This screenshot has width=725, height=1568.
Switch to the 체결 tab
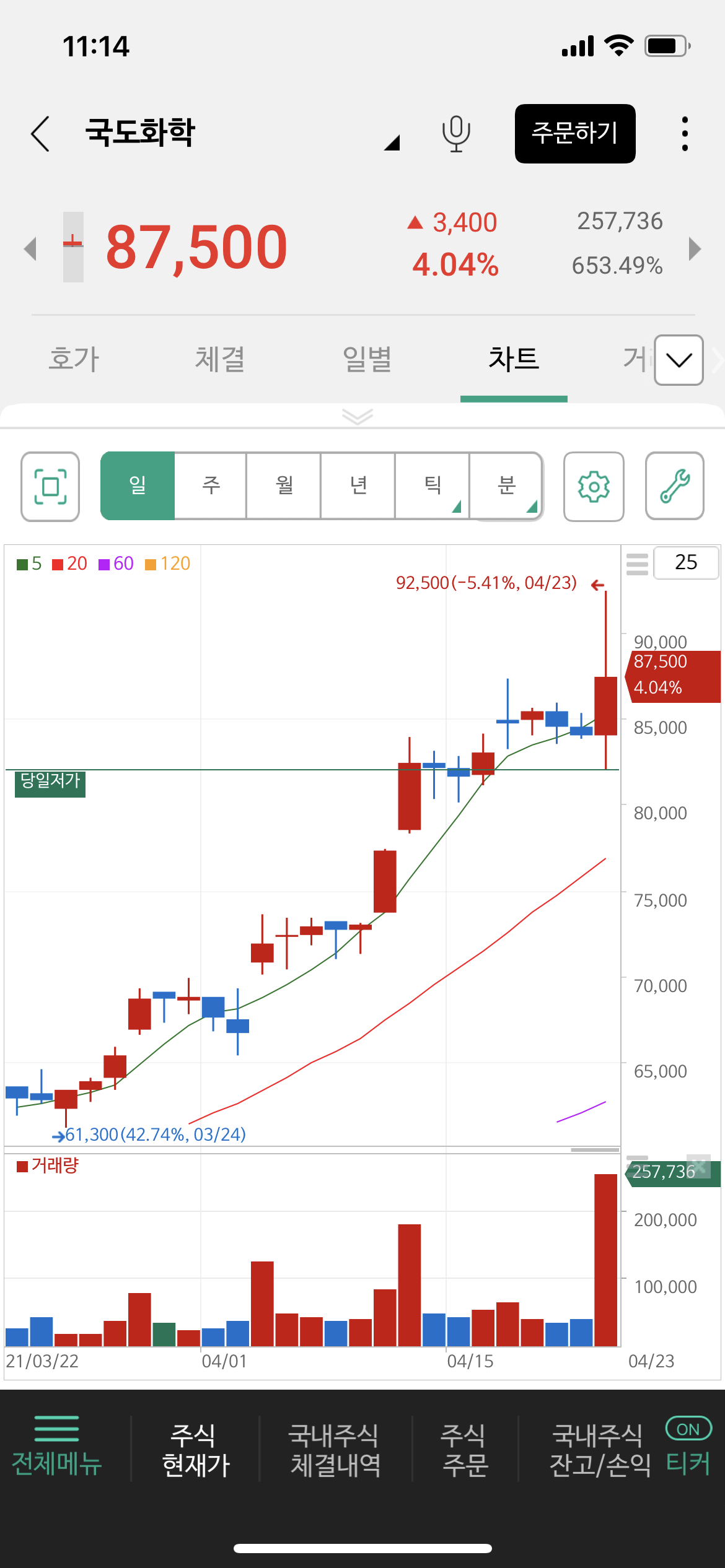coord(220,359)
